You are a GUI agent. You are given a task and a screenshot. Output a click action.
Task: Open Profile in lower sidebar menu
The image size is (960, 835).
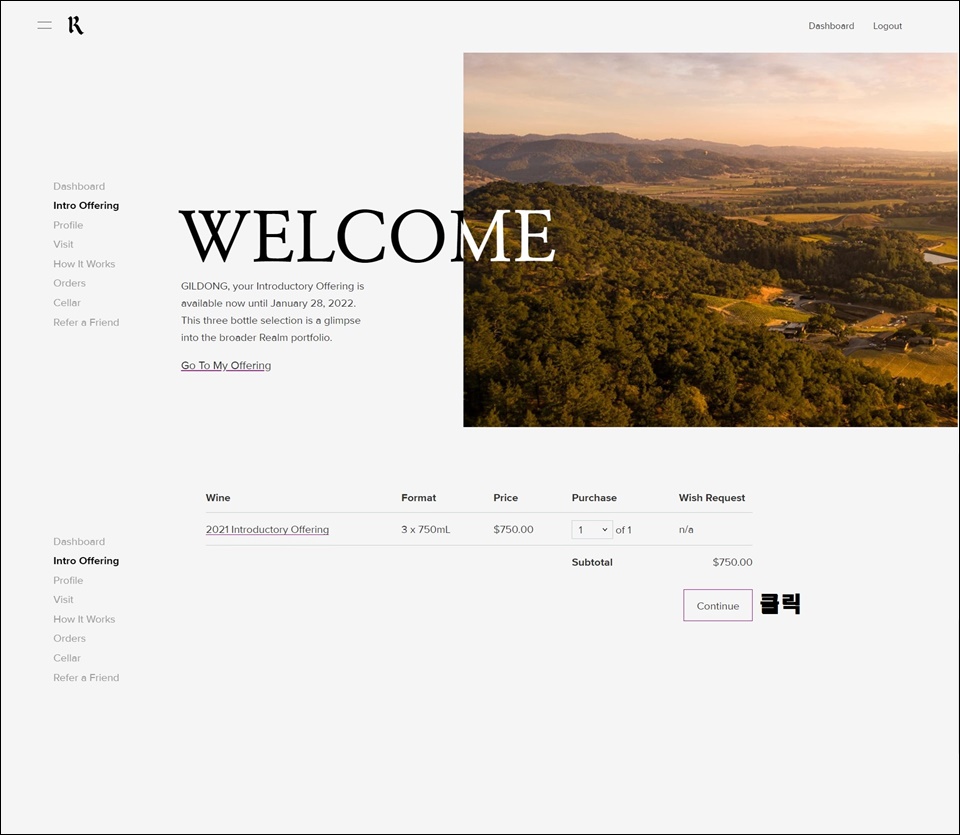(68, 580)
